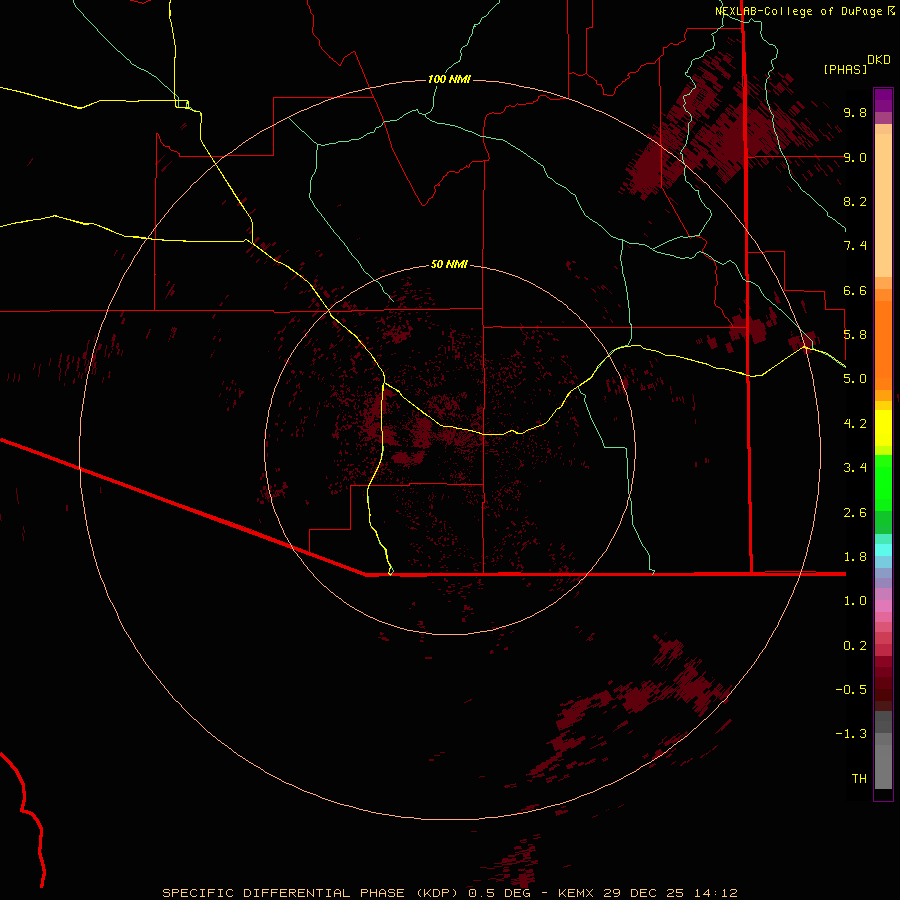Click the 1.8 legend value
Image resolution: width=900 pixels, height=900 pixels.
click(855, 557)
